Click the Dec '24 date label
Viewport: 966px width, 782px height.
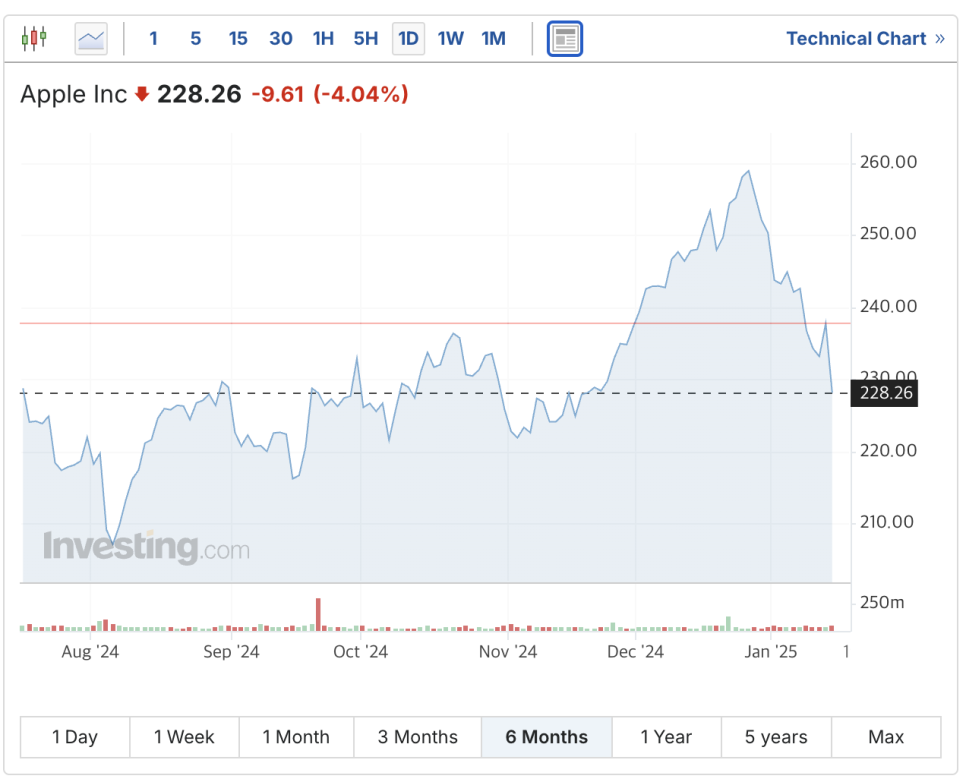click(635, 652)
